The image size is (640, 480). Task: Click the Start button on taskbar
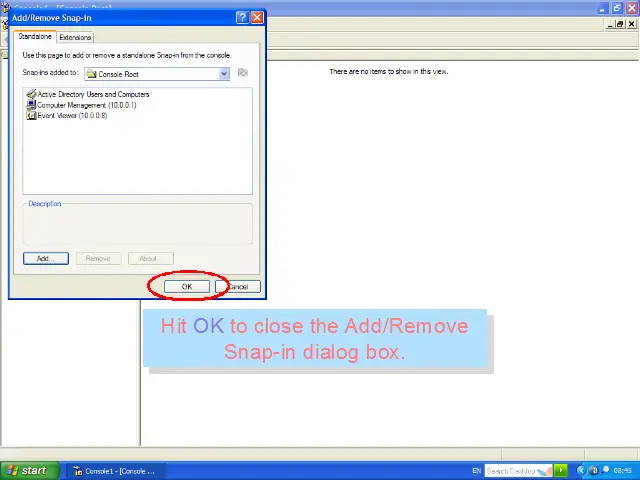pyautogui.click(x=27, y=470)
